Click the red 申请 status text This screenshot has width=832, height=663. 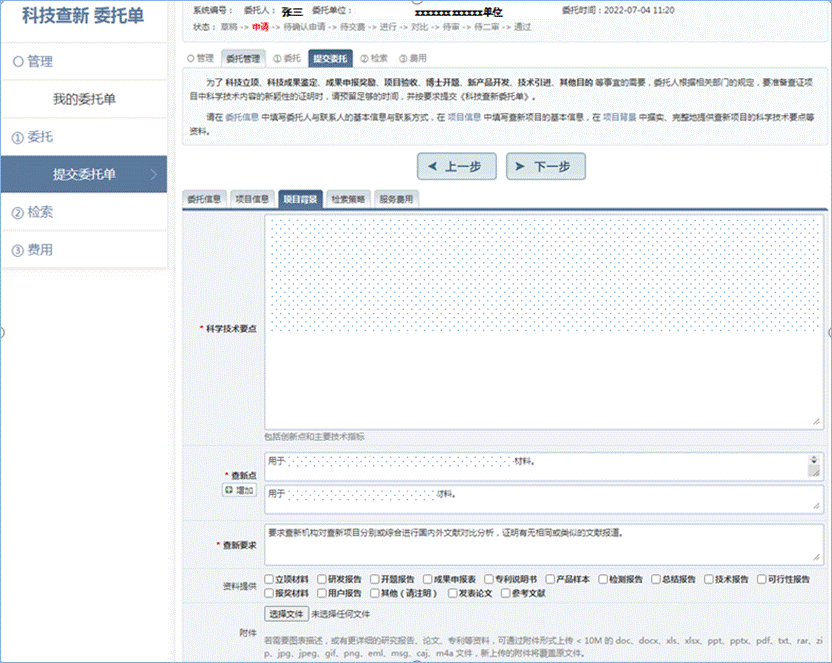click(261, 27)
